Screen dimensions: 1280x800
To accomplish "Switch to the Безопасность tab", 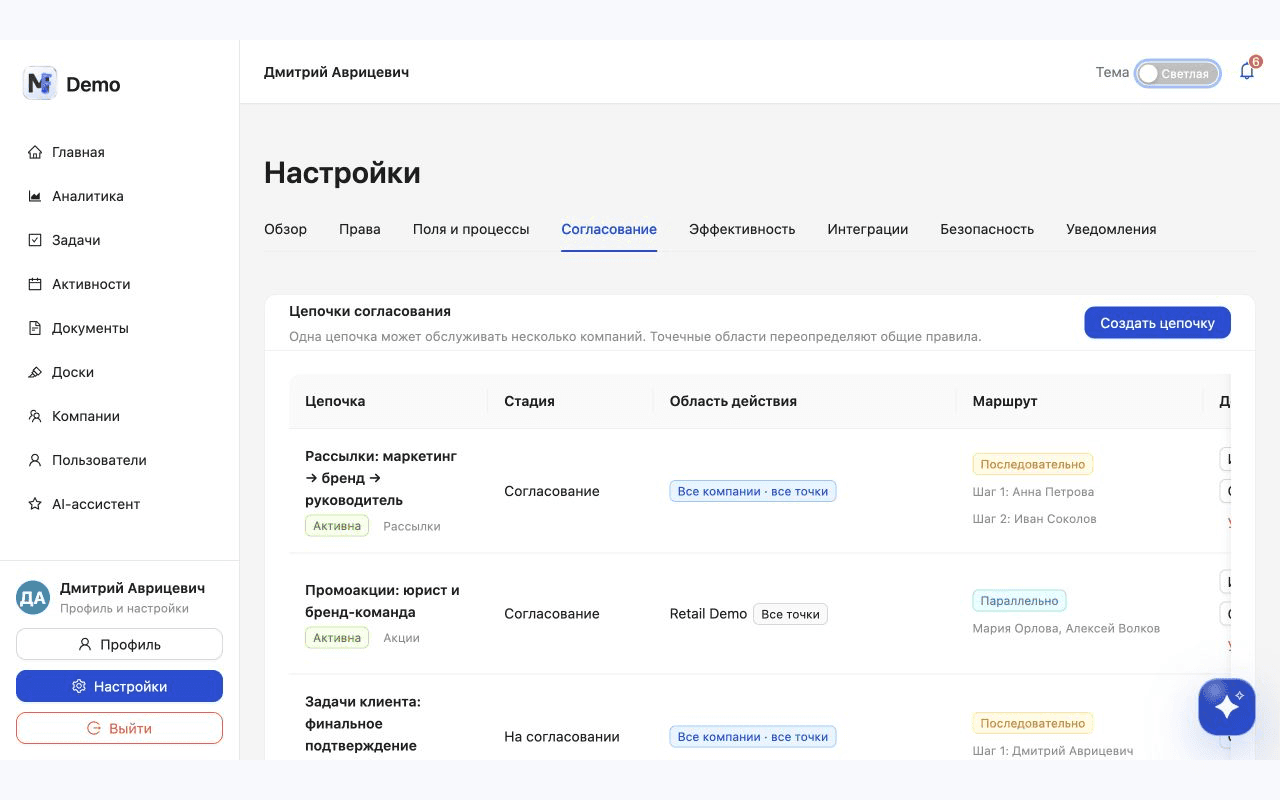I will point(987,229).
